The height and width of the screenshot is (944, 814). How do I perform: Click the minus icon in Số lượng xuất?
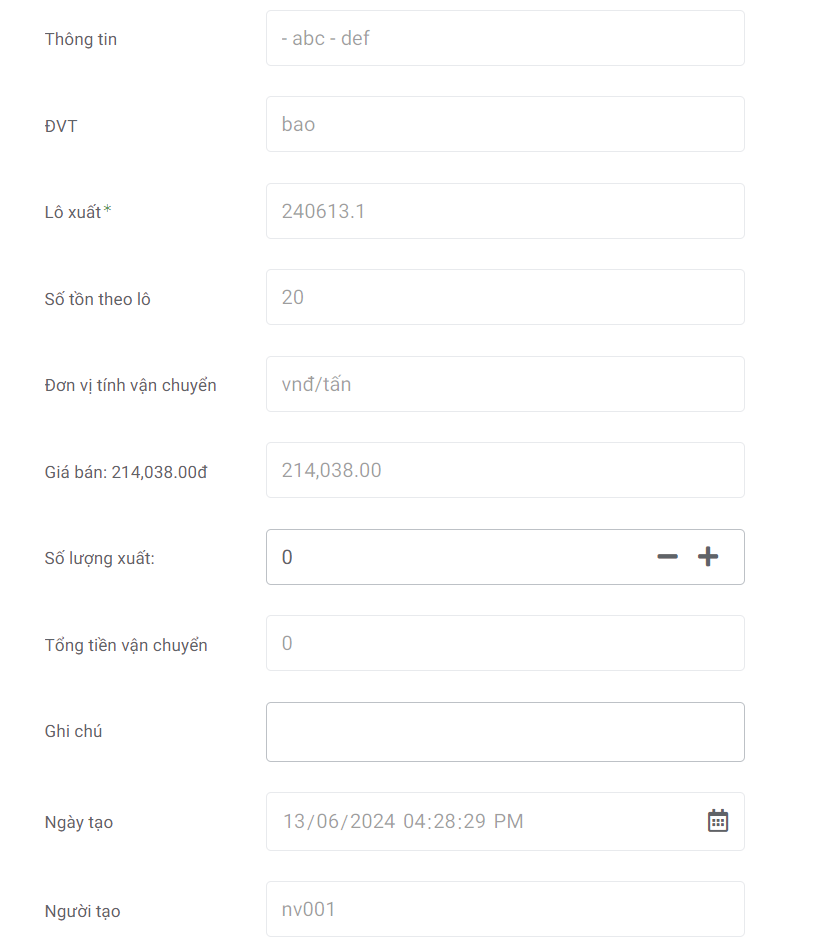point(667,557)
